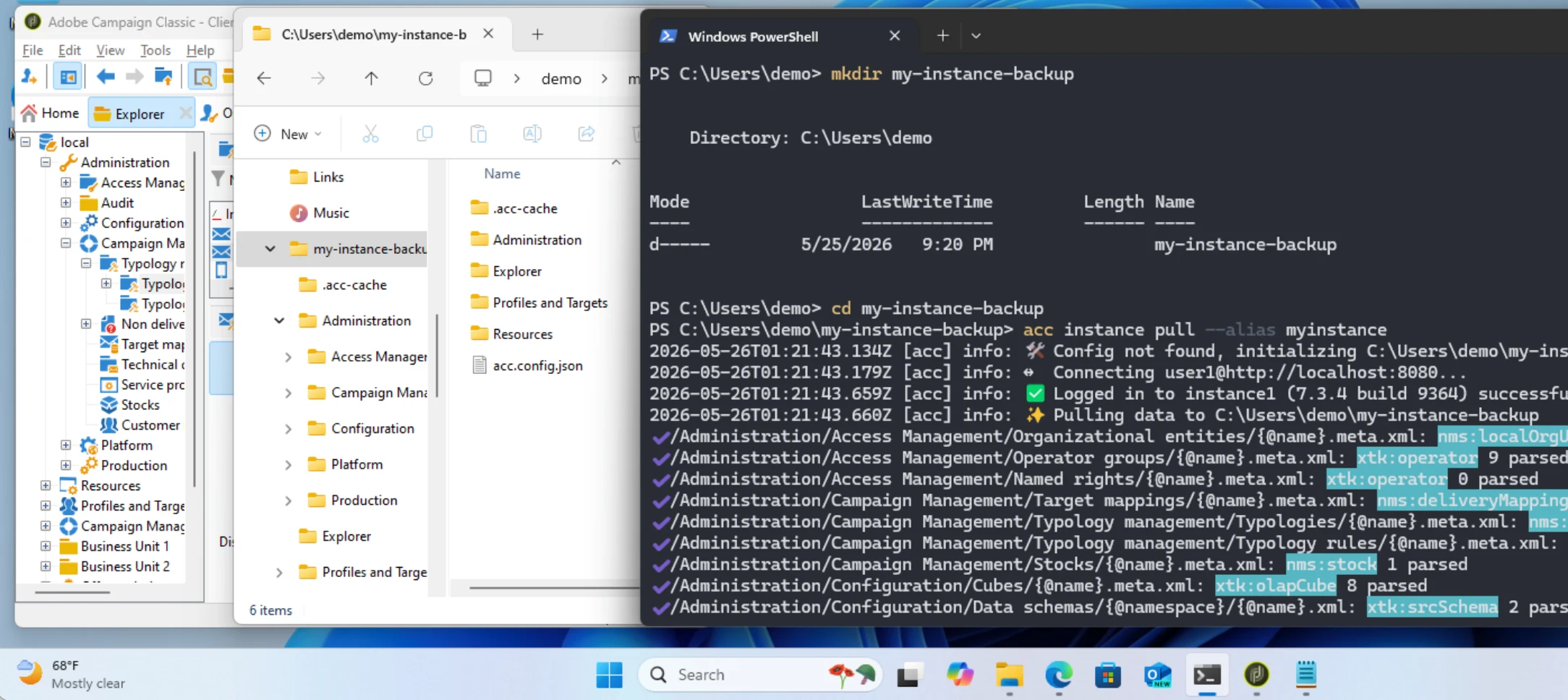Open the Help menu in Adobe Campaign
1568x700 pixels.
[200, 50]
